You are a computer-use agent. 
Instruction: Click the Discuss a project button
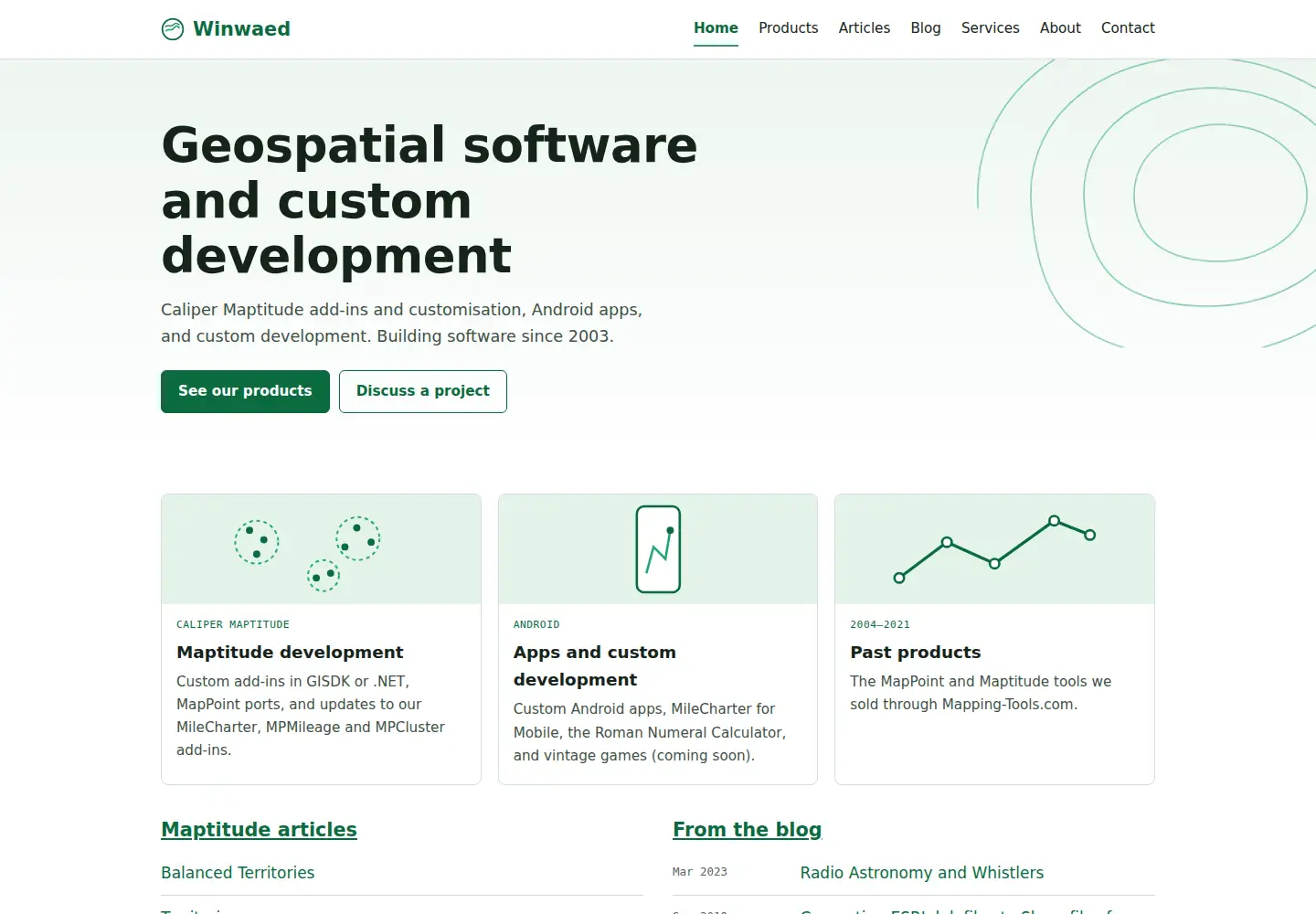423,391
